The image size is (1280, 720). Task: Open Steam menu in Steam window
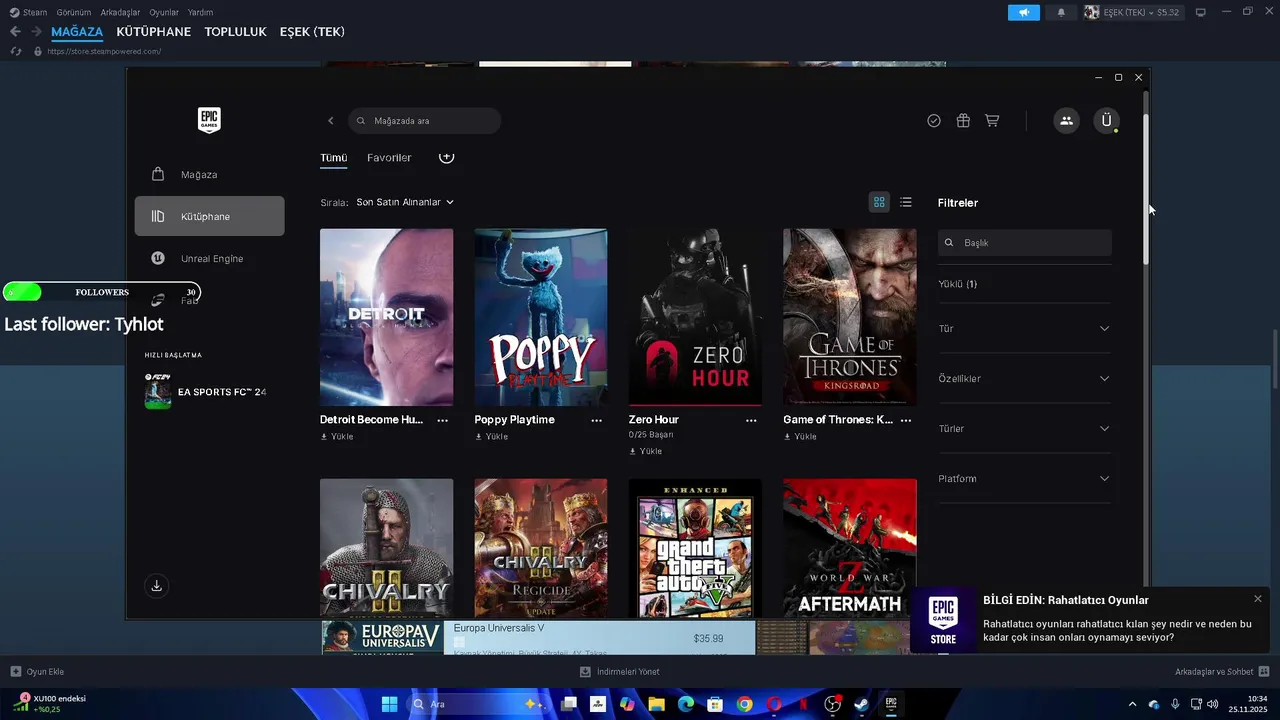[x=28, y=12]
